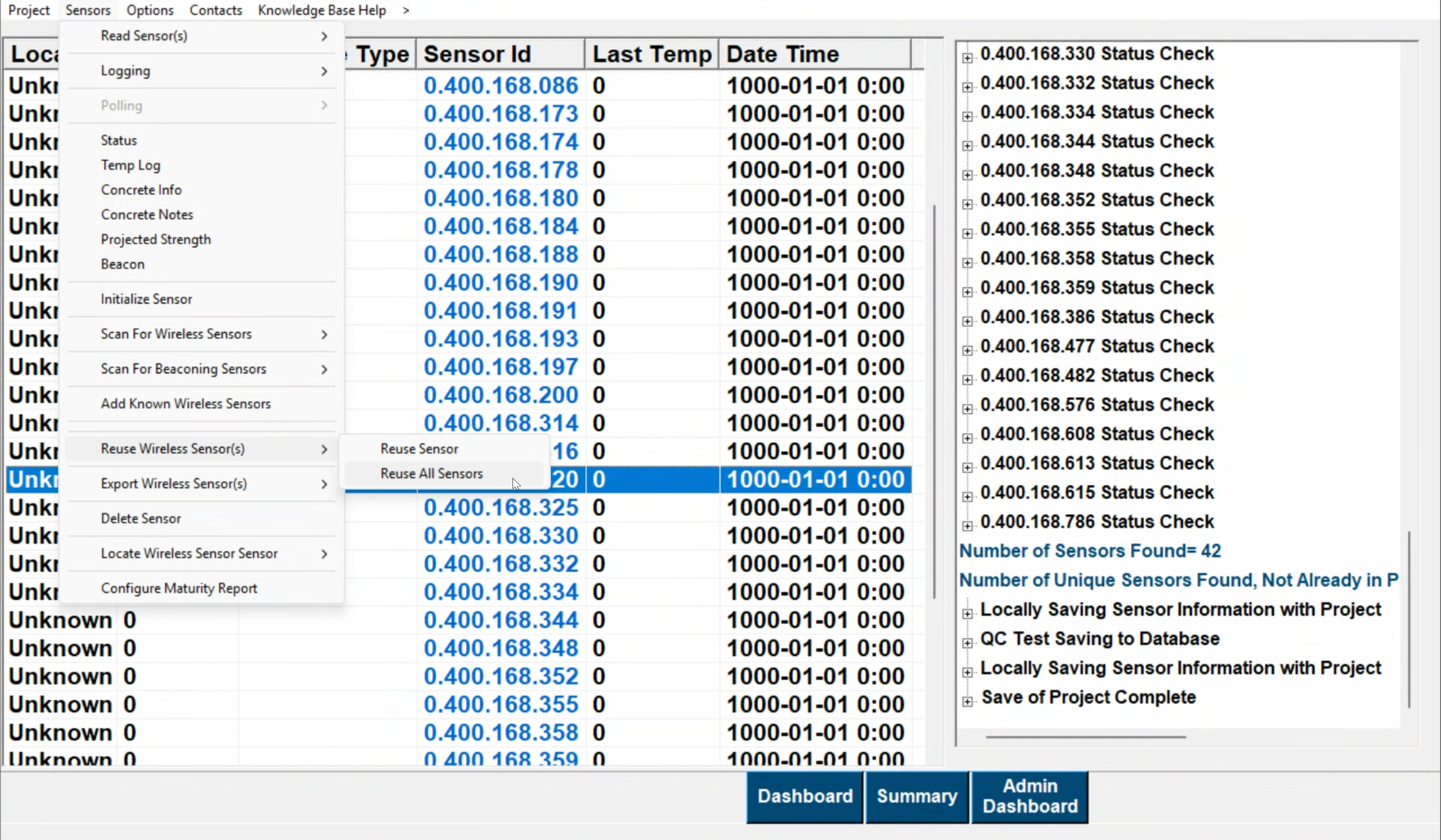
Task: Select Reuse All Sensors submenu item
Action: pos(431,473)
